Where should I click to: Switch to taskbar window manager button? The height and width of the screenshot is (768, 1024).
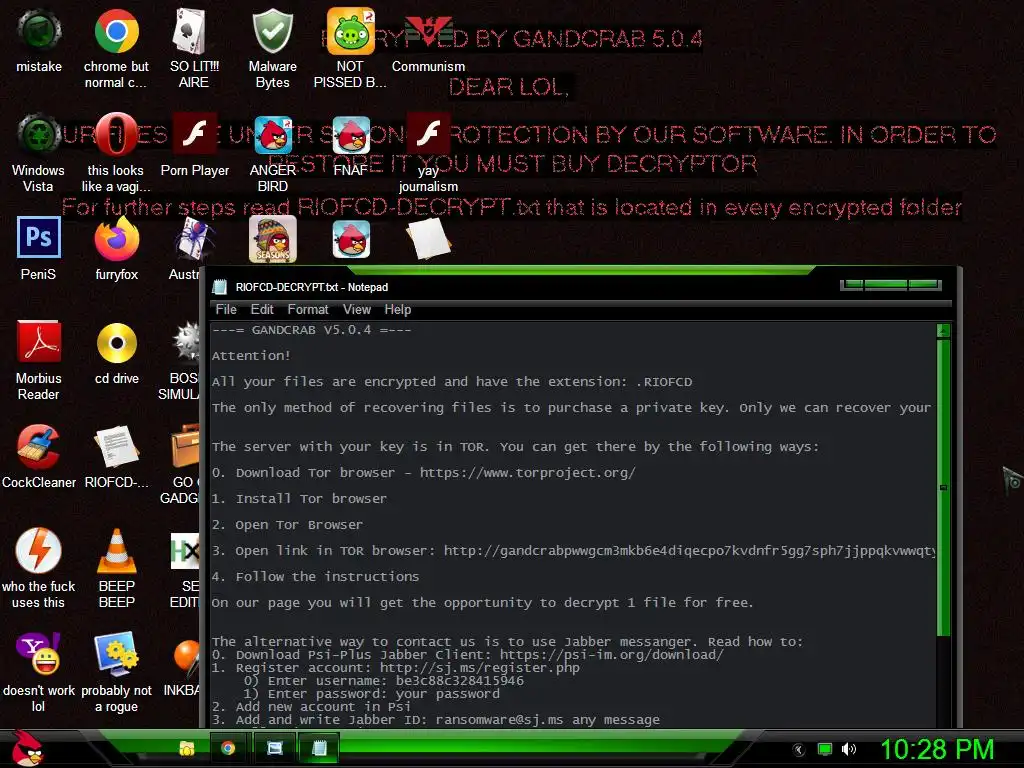coord(275,748)
